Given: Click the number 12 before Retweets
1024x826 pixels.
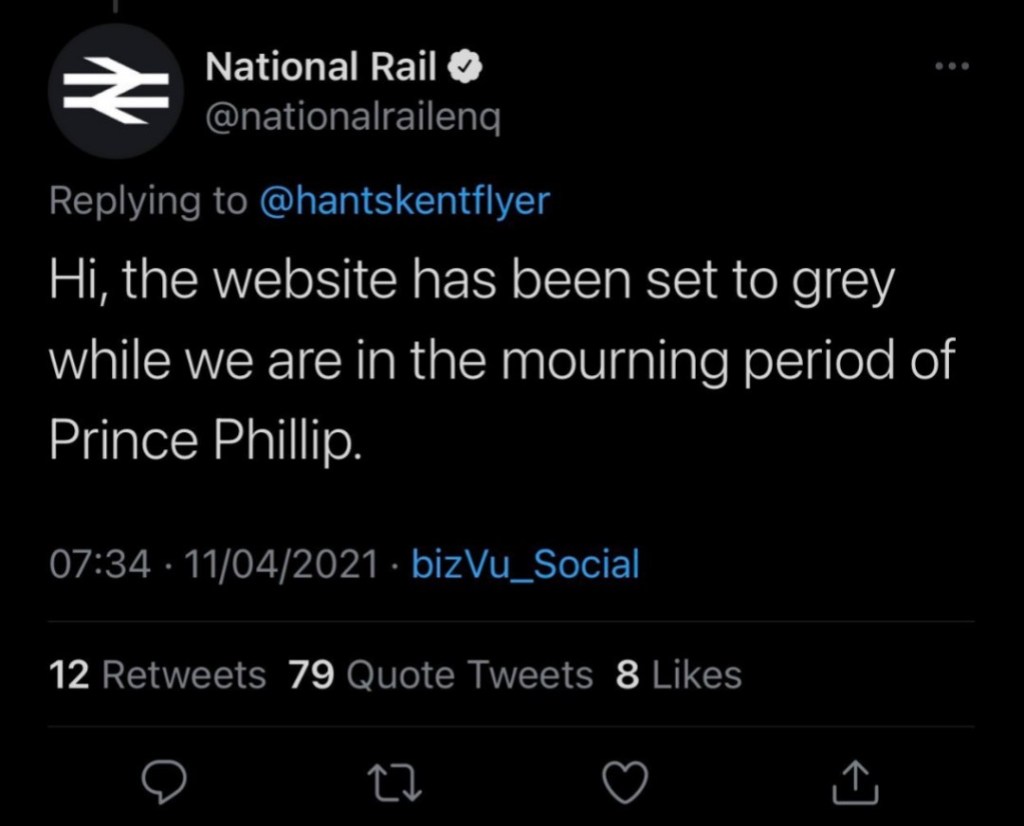Looking at the screenshot, I should click(70, 675).
